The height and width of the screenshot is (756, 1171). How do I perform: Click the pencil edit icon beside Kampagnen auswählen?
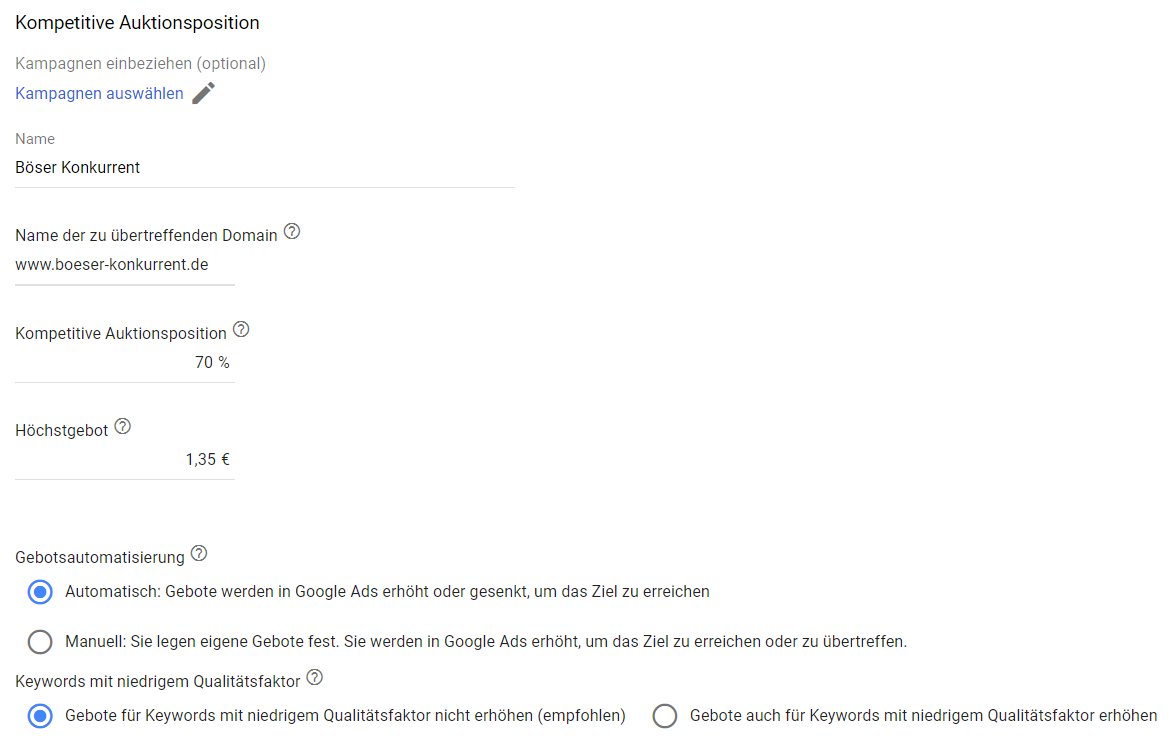point(202,92)
